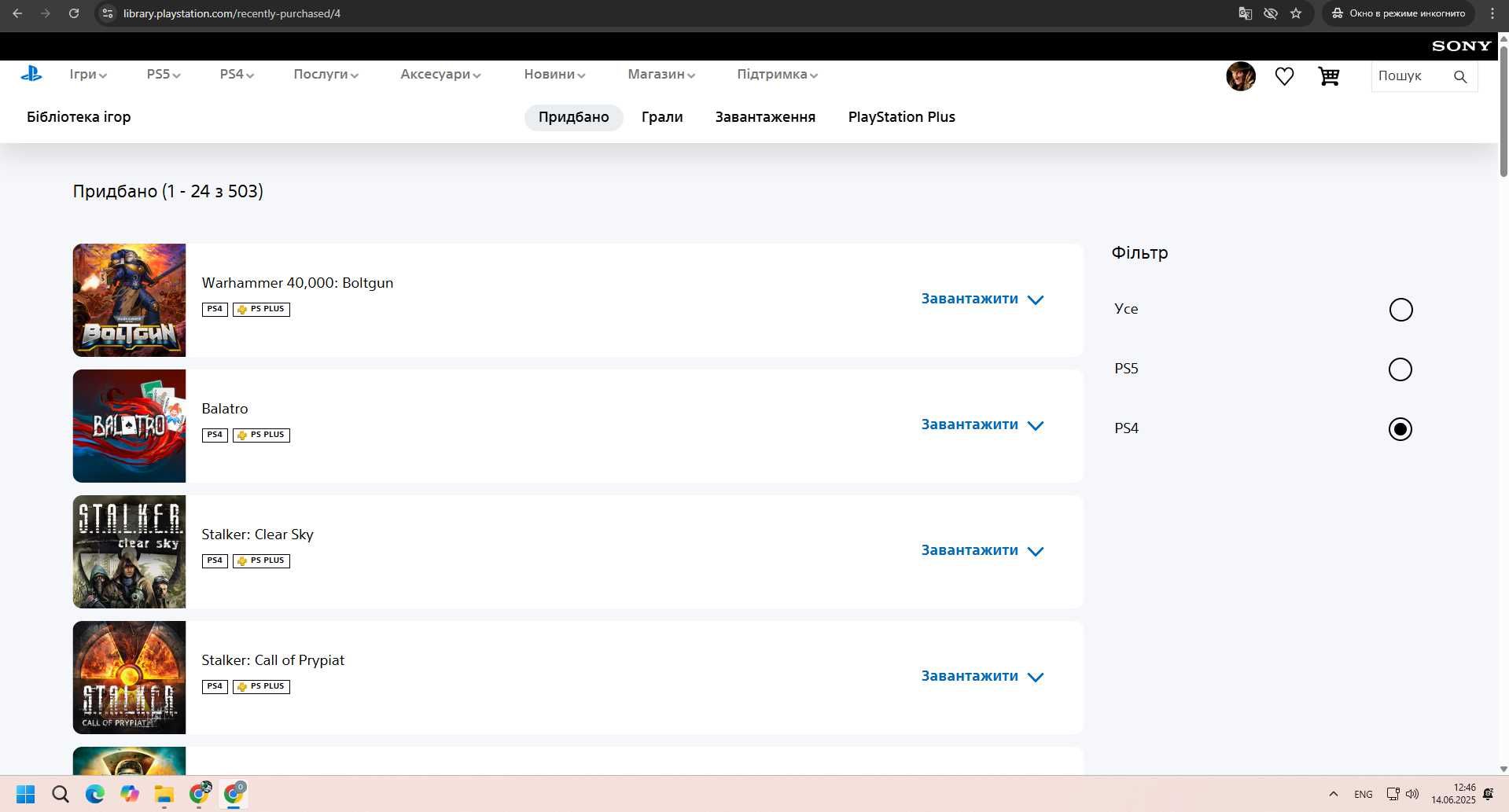Open Windows Start menu
This screenshot has height=812, width=1509.
[x=25, y=794]
